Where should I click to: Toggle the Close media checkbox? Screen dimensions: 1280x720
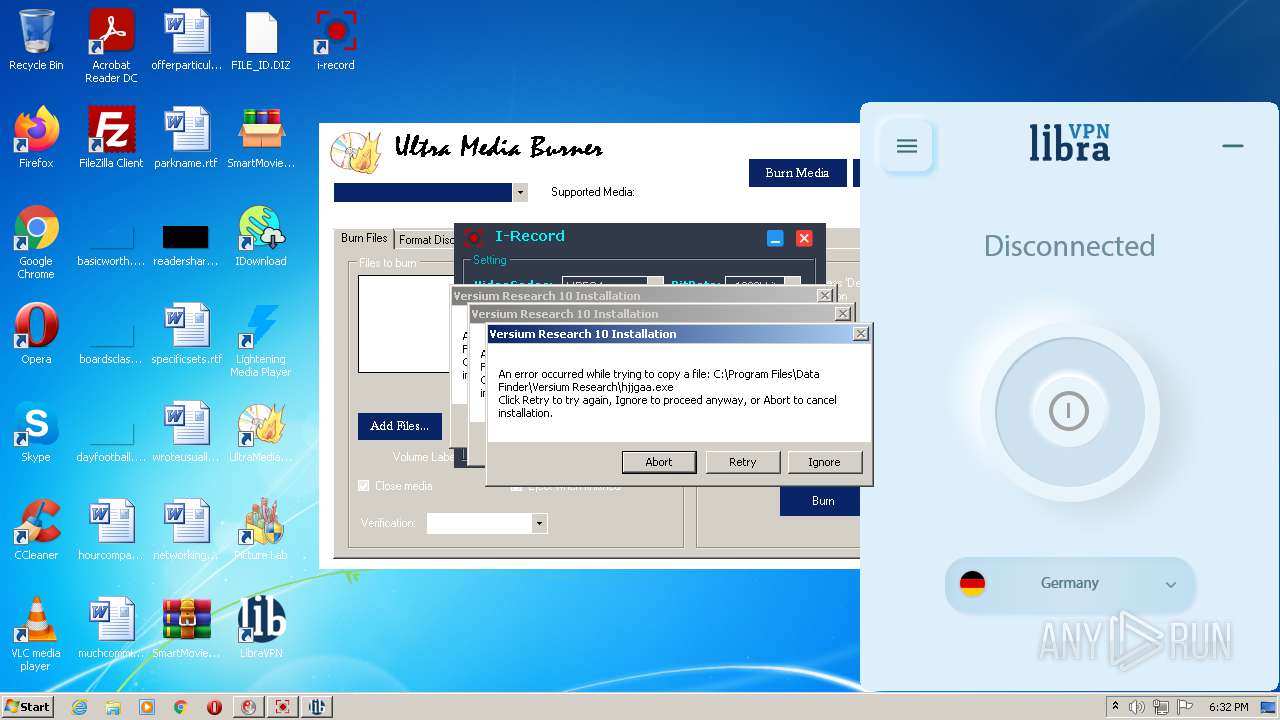click(364, 486)
